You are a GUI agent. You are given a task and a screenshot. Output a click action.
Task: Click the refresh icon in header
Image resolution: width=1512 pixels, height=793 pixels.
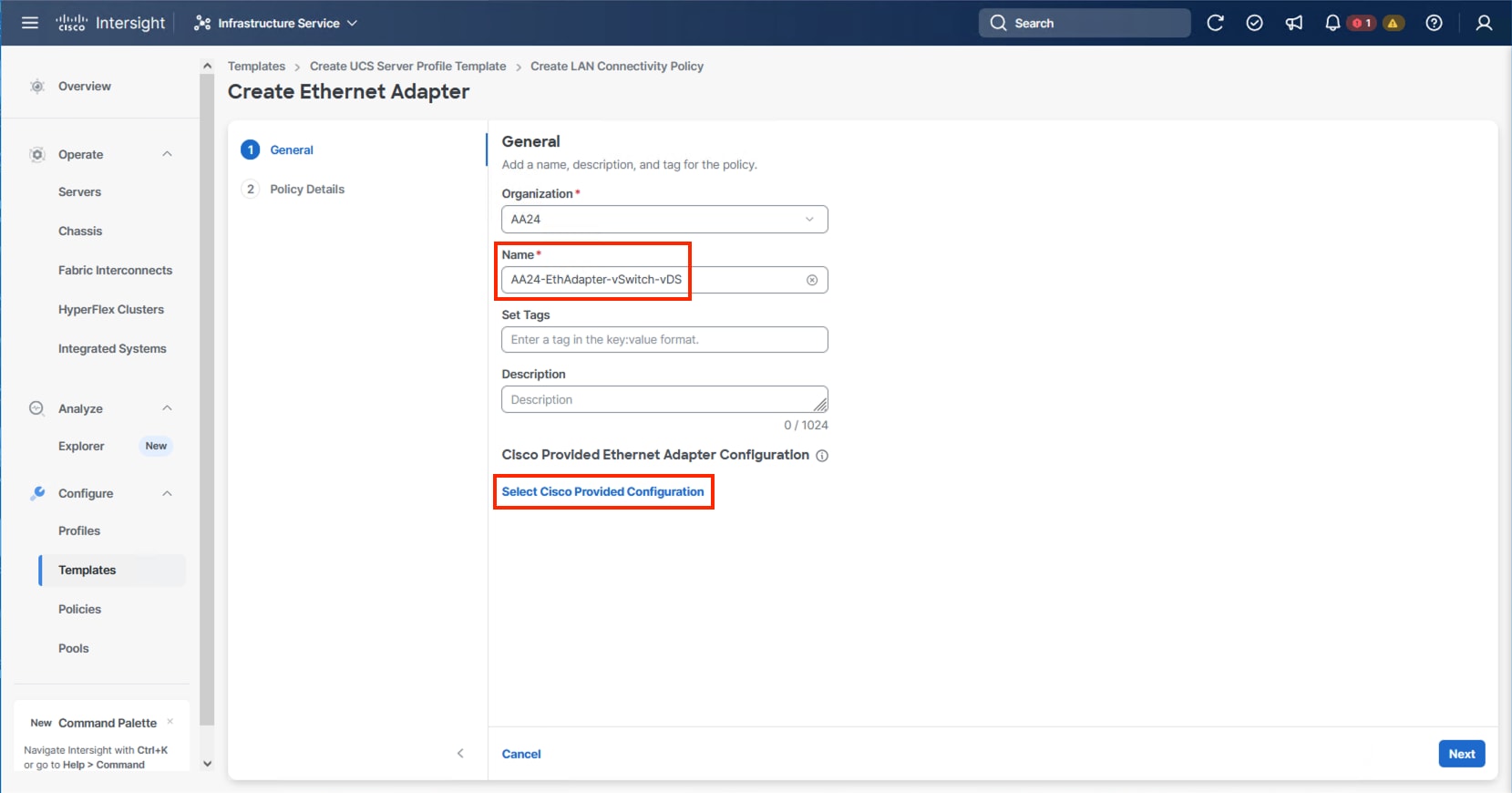pos(1215,23)
